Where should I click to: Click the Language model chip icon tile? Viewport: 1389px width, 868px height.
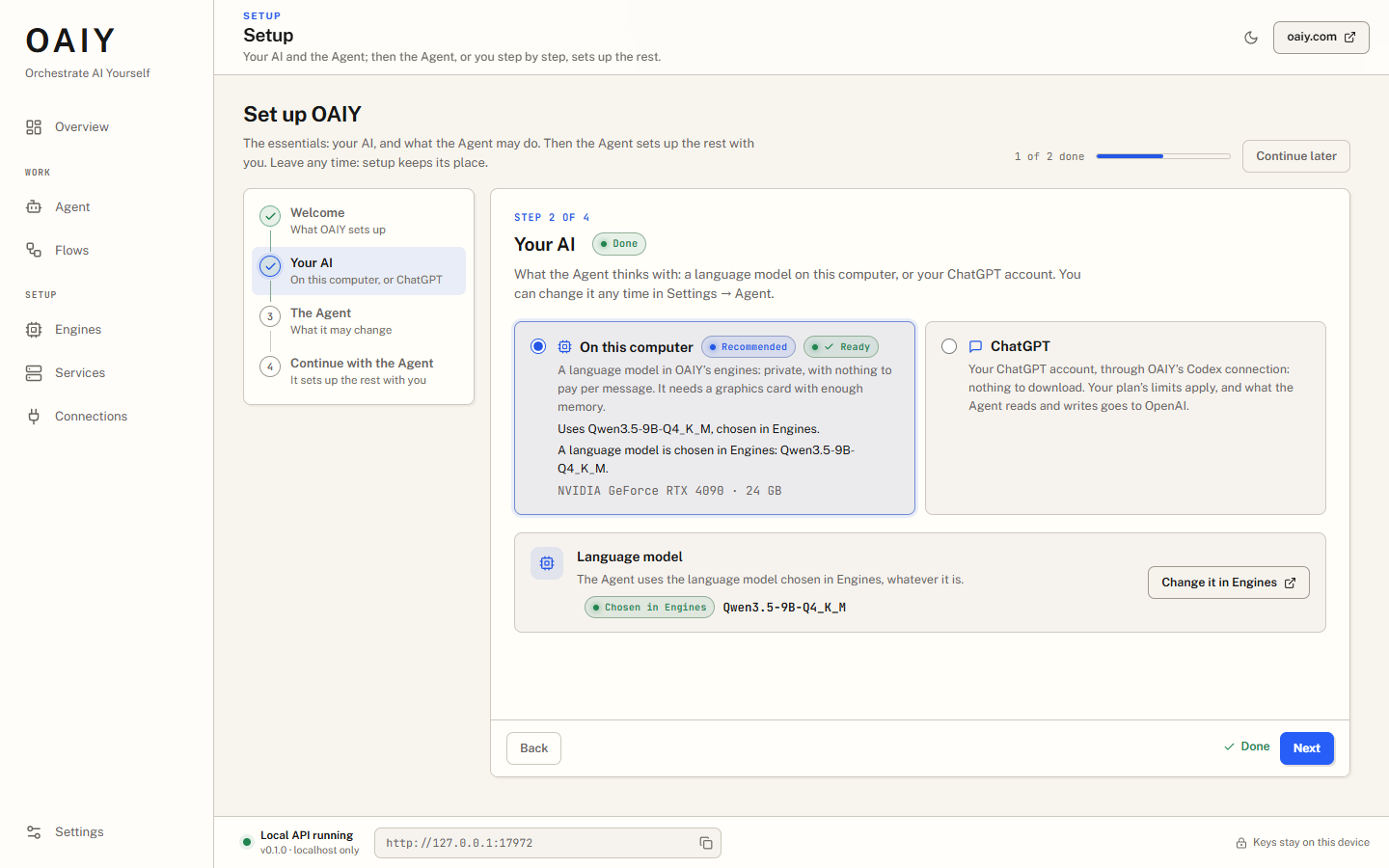pos(547,563)
